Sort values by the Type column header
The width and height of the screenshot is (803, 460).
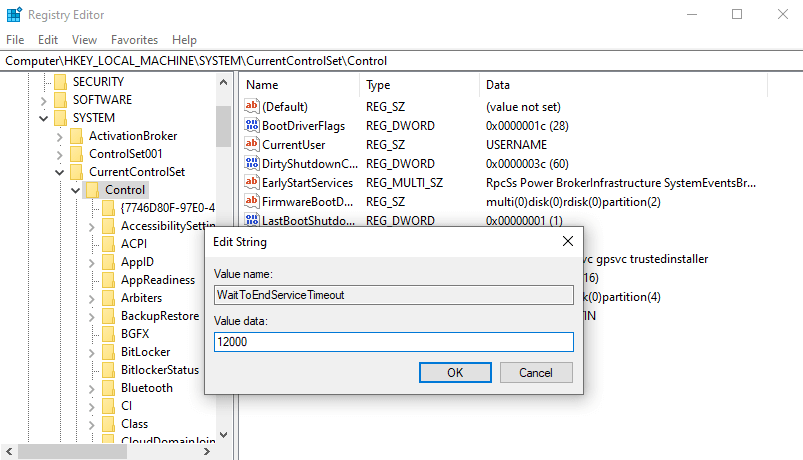click(x=419, y=85)
